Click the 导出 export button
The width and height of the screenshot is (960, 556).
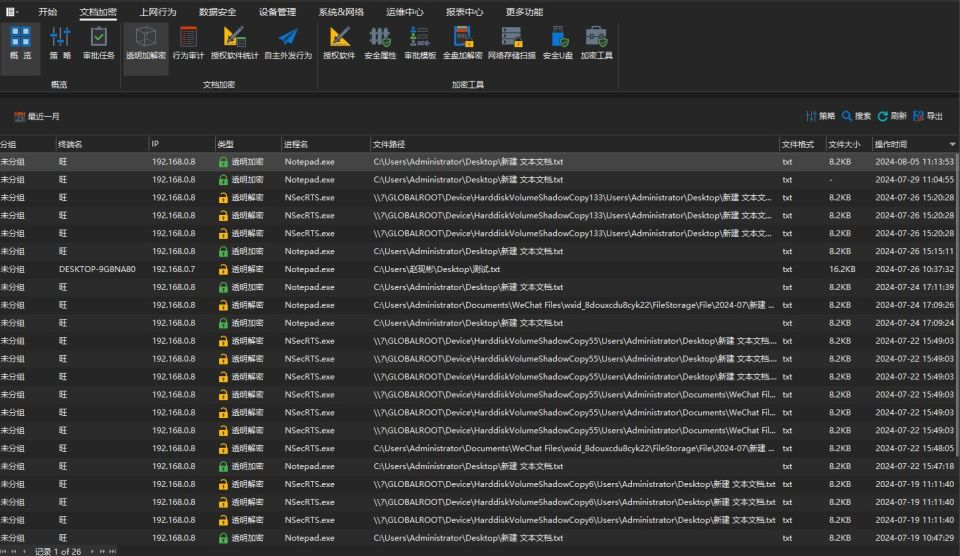[928, 116]
